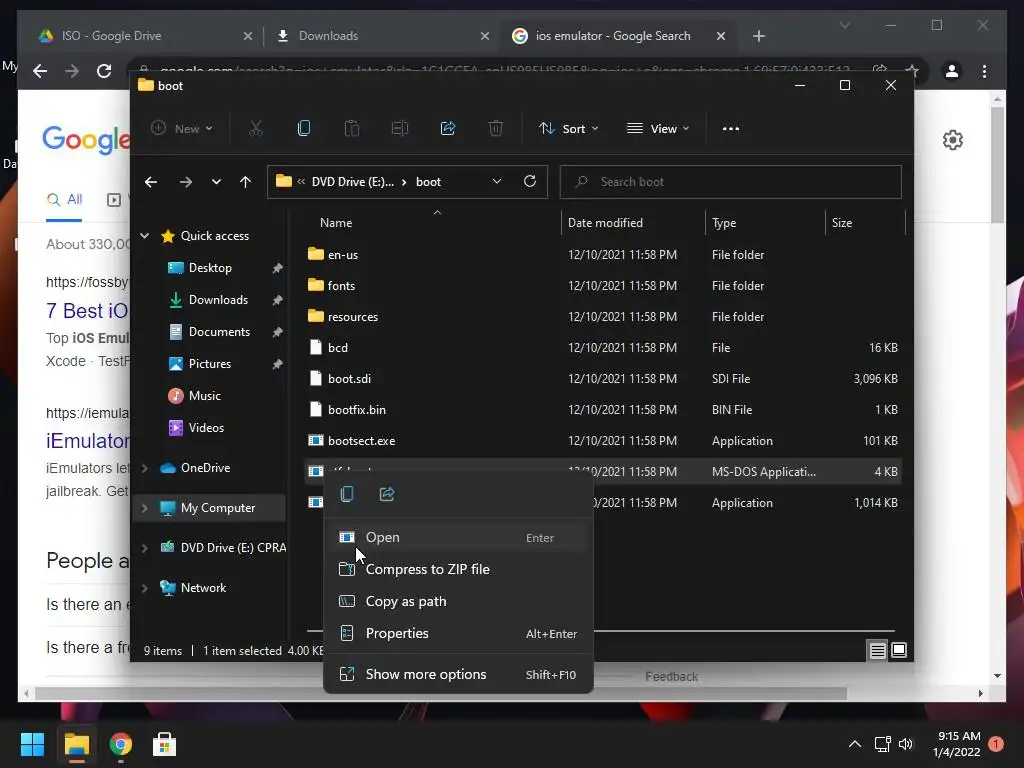Image resolution: width=1024 pixels, height=768 pixels.
Task: Click the Rename icon in Explorer toolbar
Action: 400,129
